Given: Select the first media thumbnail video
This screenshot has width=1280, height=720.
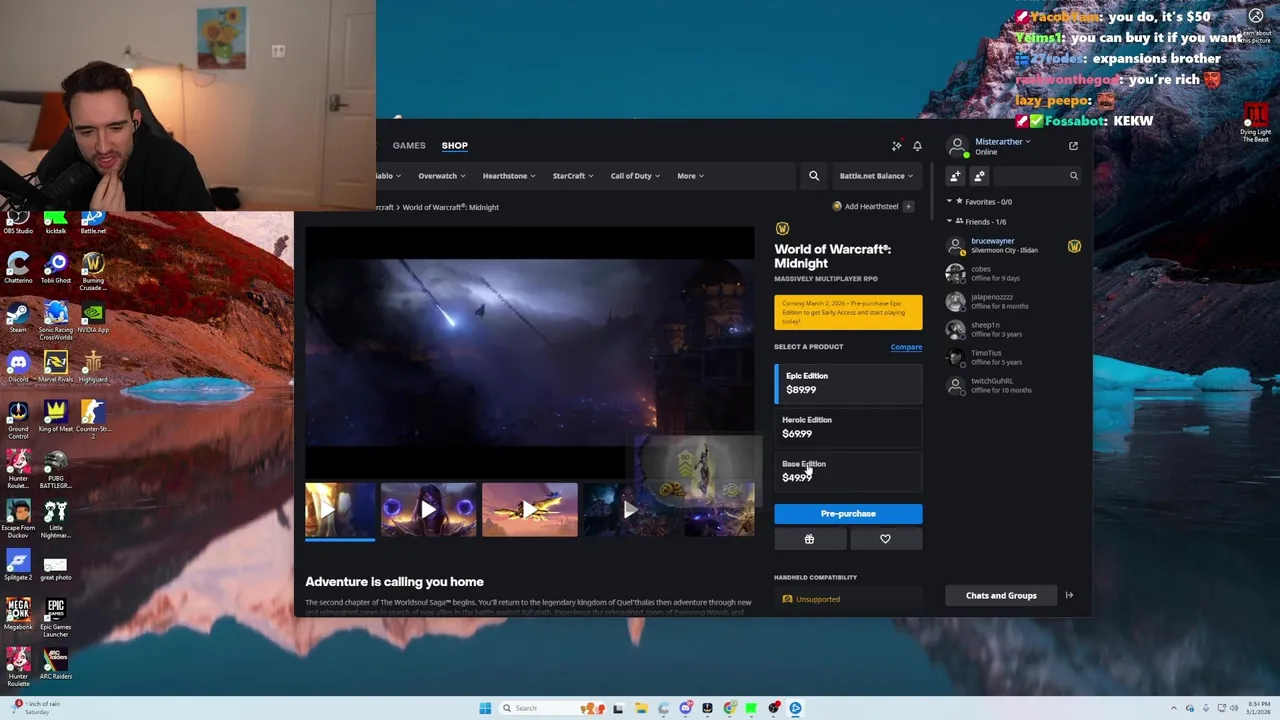Looking at the screenshot, I should click(340, 510).
